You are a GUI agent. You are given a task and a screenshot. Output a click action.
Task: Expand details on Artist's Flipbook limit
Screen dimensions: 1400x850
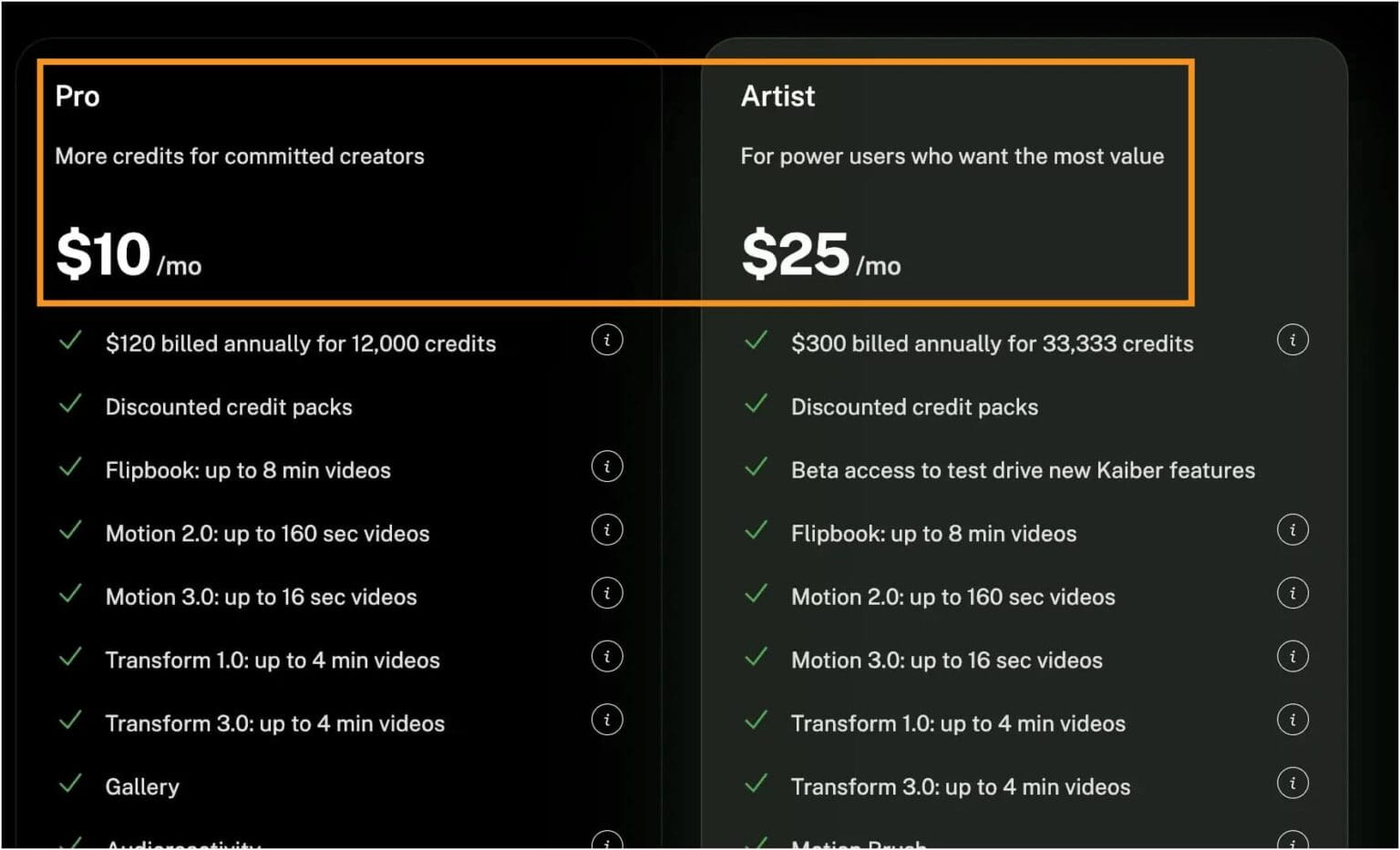coord(1292,529)
